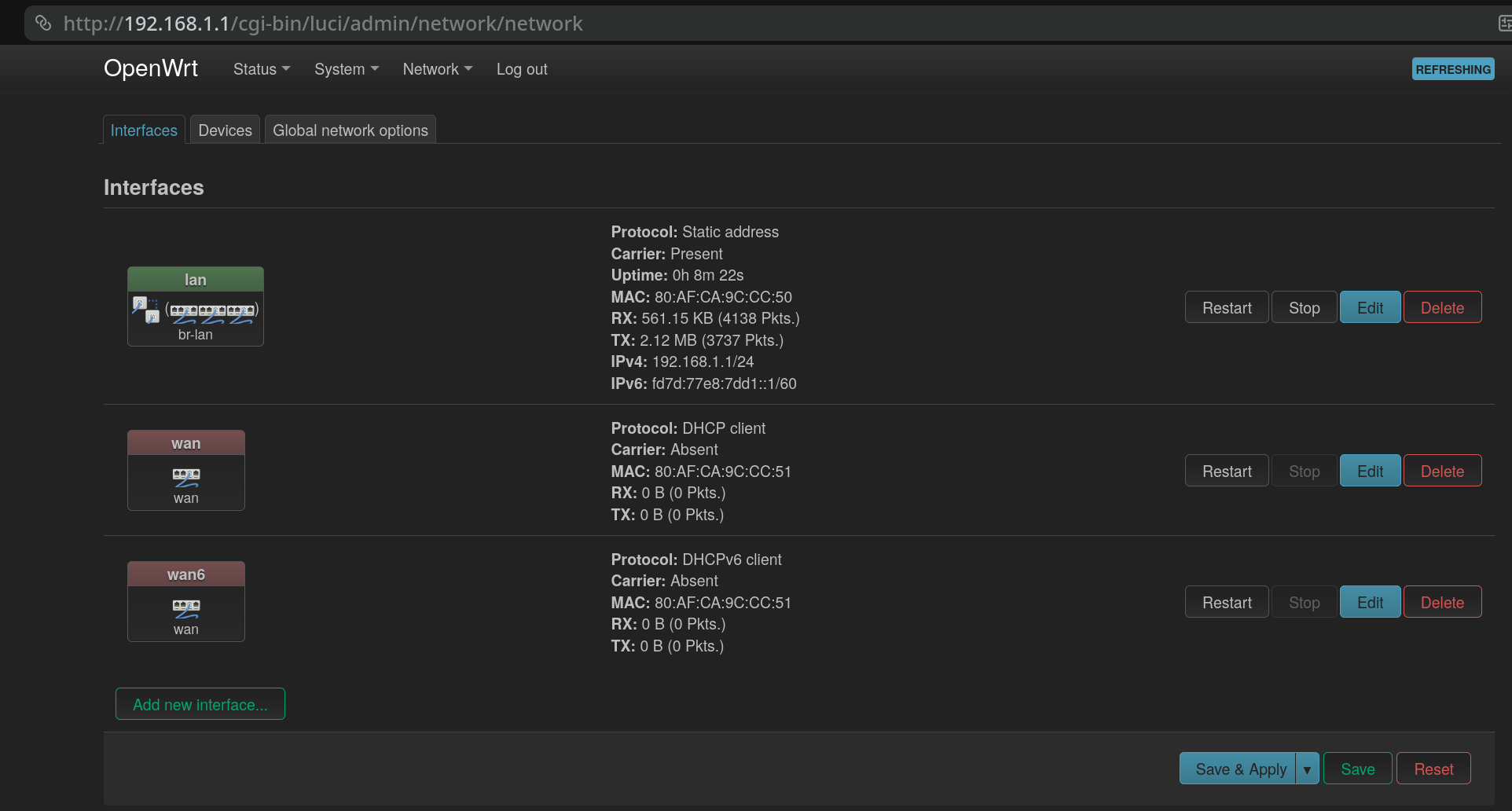Click the lan TX 2.12 MB value
This screenshot has width=1512, height=811.
pyautogui.click(x=711, y=340)
